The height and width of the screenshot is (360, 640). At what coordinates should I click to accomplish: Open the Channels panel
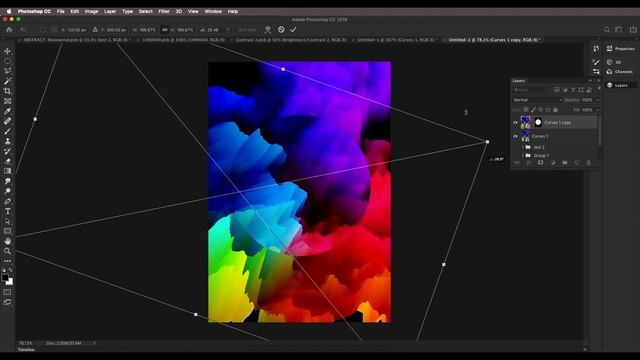[620, 72]
